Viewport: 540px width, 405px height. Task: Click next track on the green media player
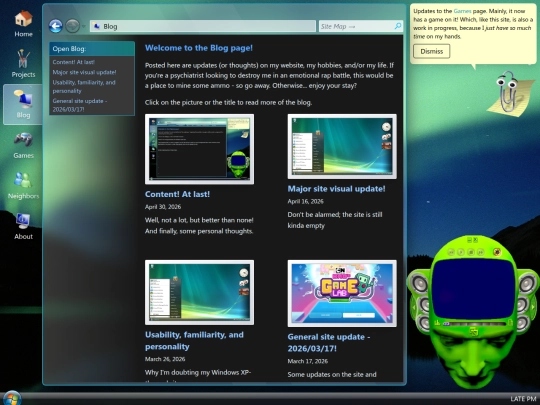(481, 252)
